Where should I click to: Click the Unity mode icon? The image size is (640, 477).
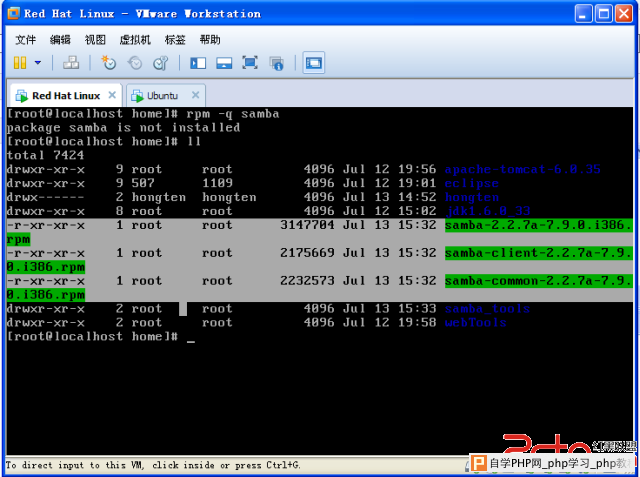pyautogui.click(x=277, y=63)
